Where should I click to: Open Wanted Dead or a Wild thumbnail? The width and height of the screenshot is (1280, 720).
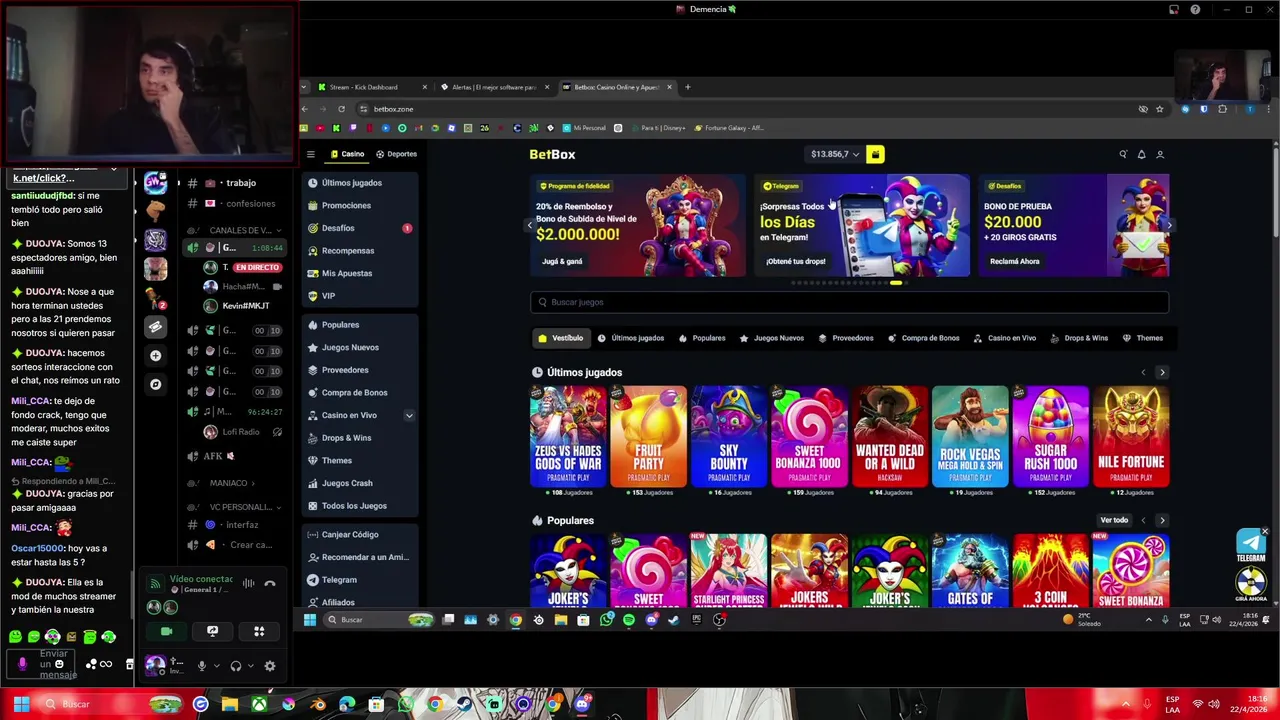point(889,436)
